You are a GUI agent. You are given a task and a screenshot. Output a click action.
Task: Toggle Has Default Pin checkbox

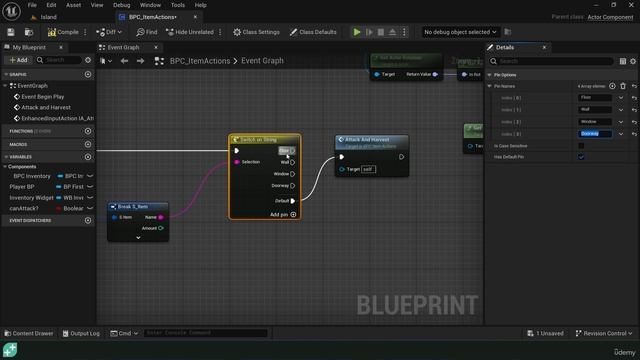tap(581, 157)
